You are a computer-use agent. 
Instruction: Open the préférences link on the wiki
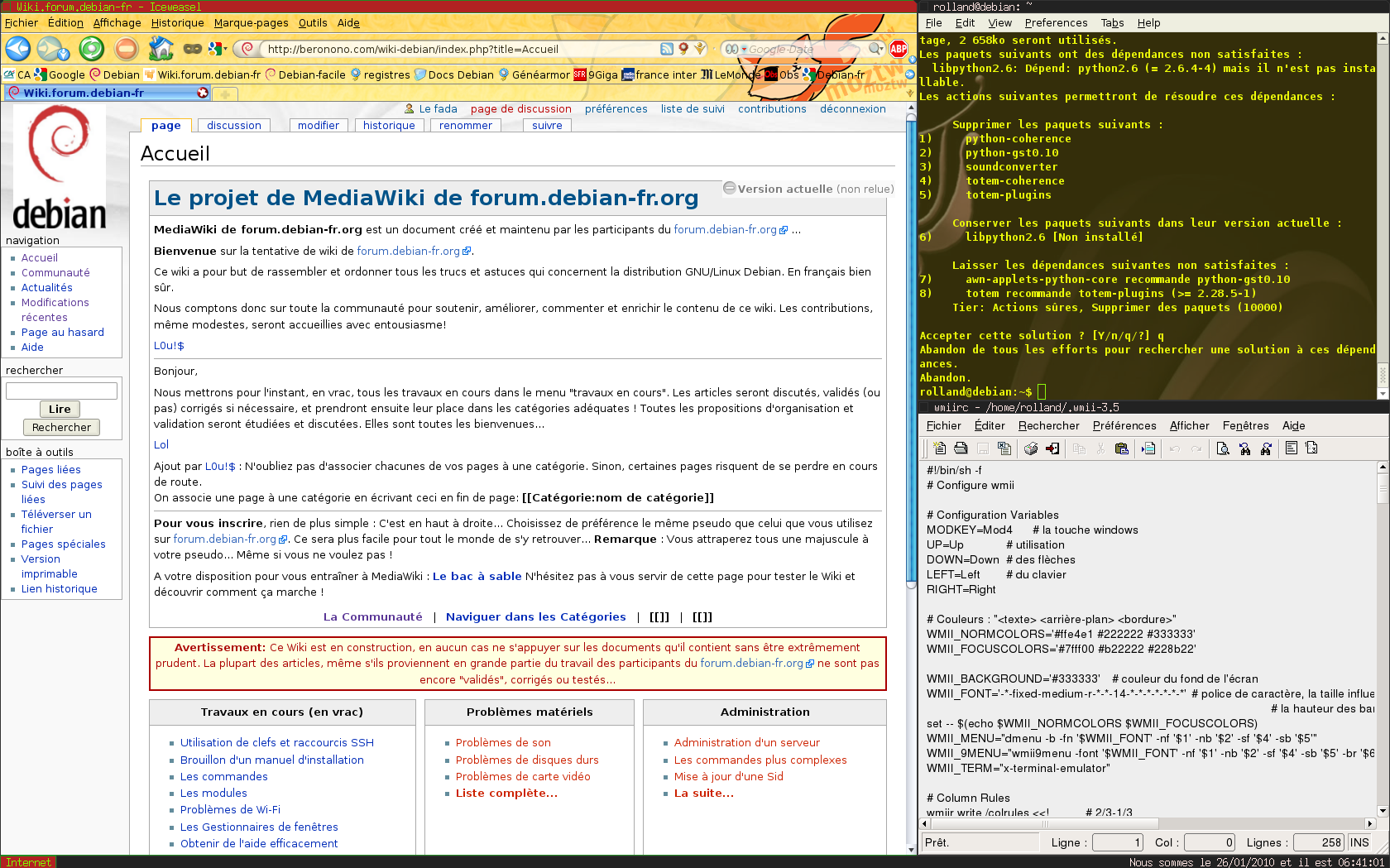tap(616, 108)
